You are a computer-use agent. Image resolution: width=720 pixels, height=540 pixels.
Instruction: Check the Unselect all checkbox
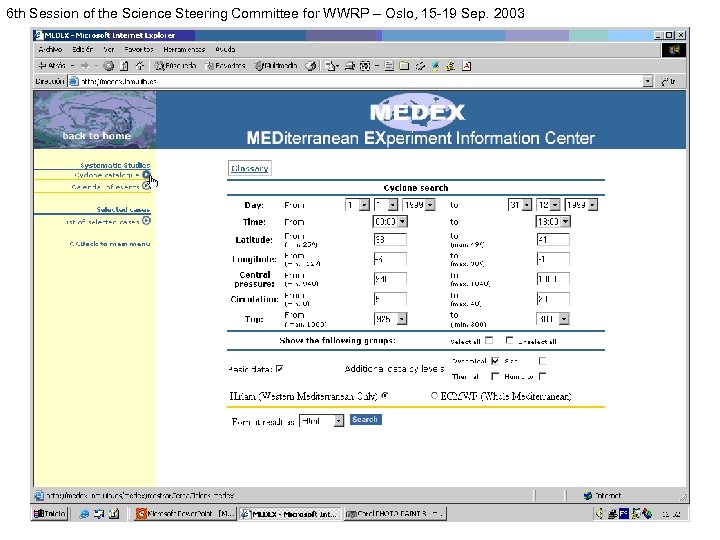click(509, 340)
